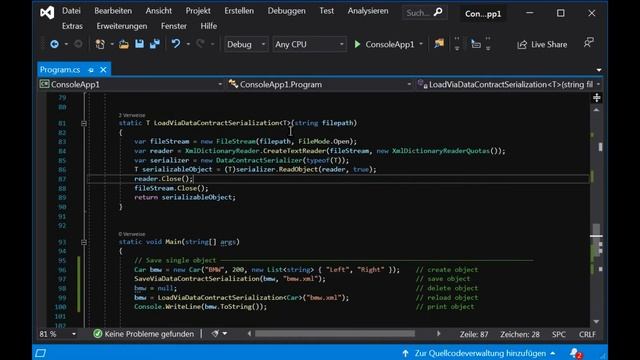Collapse the LoadViaDataContractSerialization method at line 81
Image resolution: width=640 pixels, height=360 pixels.
click(x=84, y=123)
